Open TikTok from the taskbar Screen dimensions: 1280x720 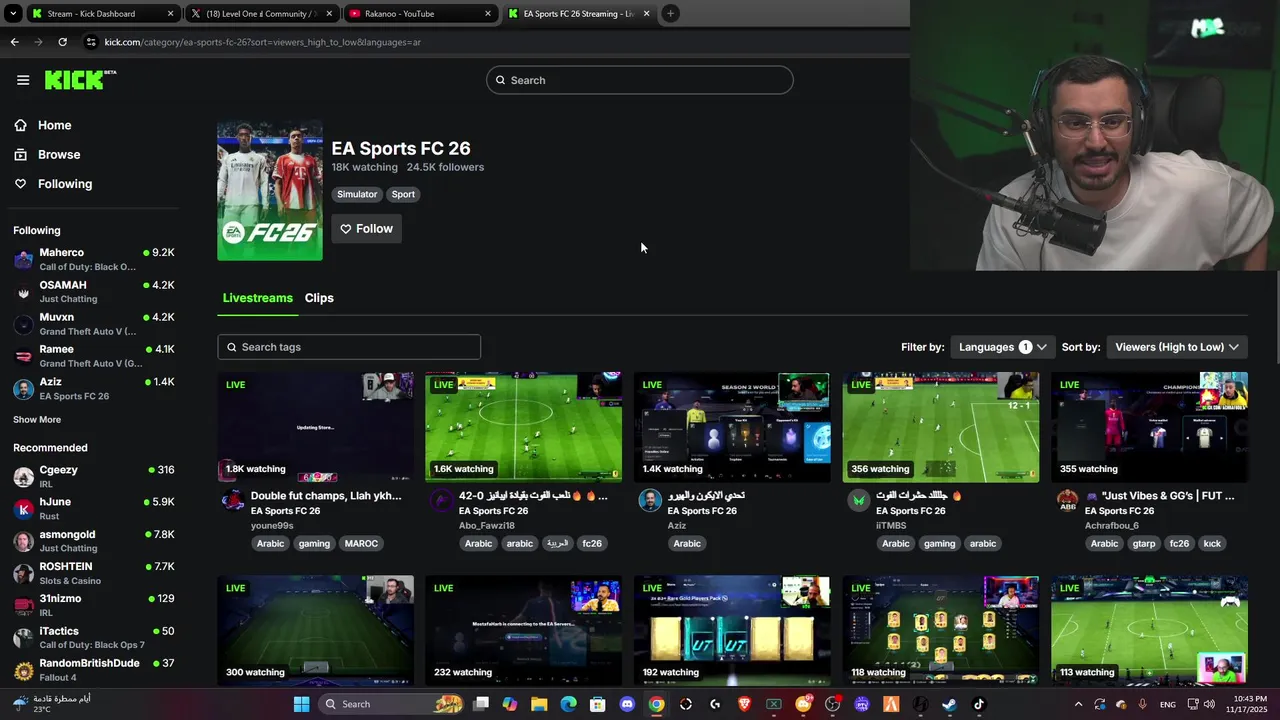point(979,704)
